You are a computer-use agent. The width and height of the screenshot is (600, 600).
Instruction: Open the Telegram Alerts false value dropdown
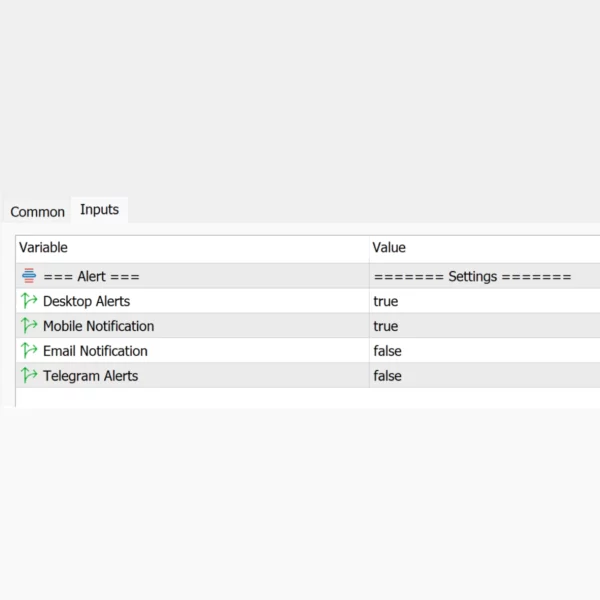tap(387, 376)
